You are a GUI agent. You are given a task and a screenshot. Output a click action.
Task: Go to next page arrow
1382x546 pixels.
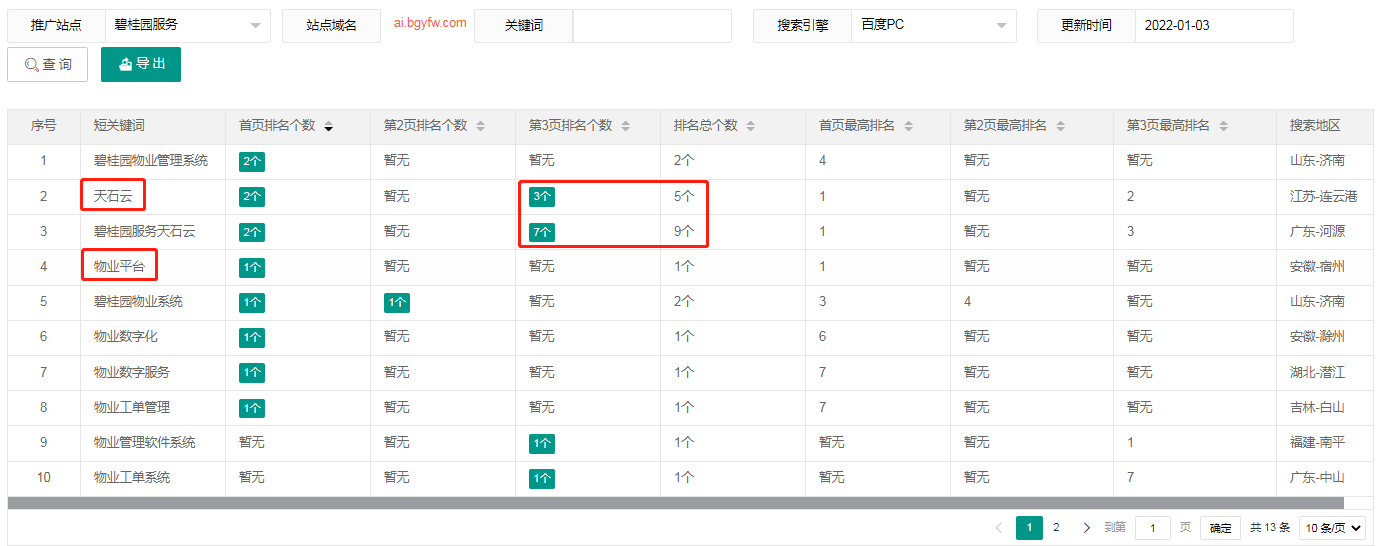click(1086, 528)
